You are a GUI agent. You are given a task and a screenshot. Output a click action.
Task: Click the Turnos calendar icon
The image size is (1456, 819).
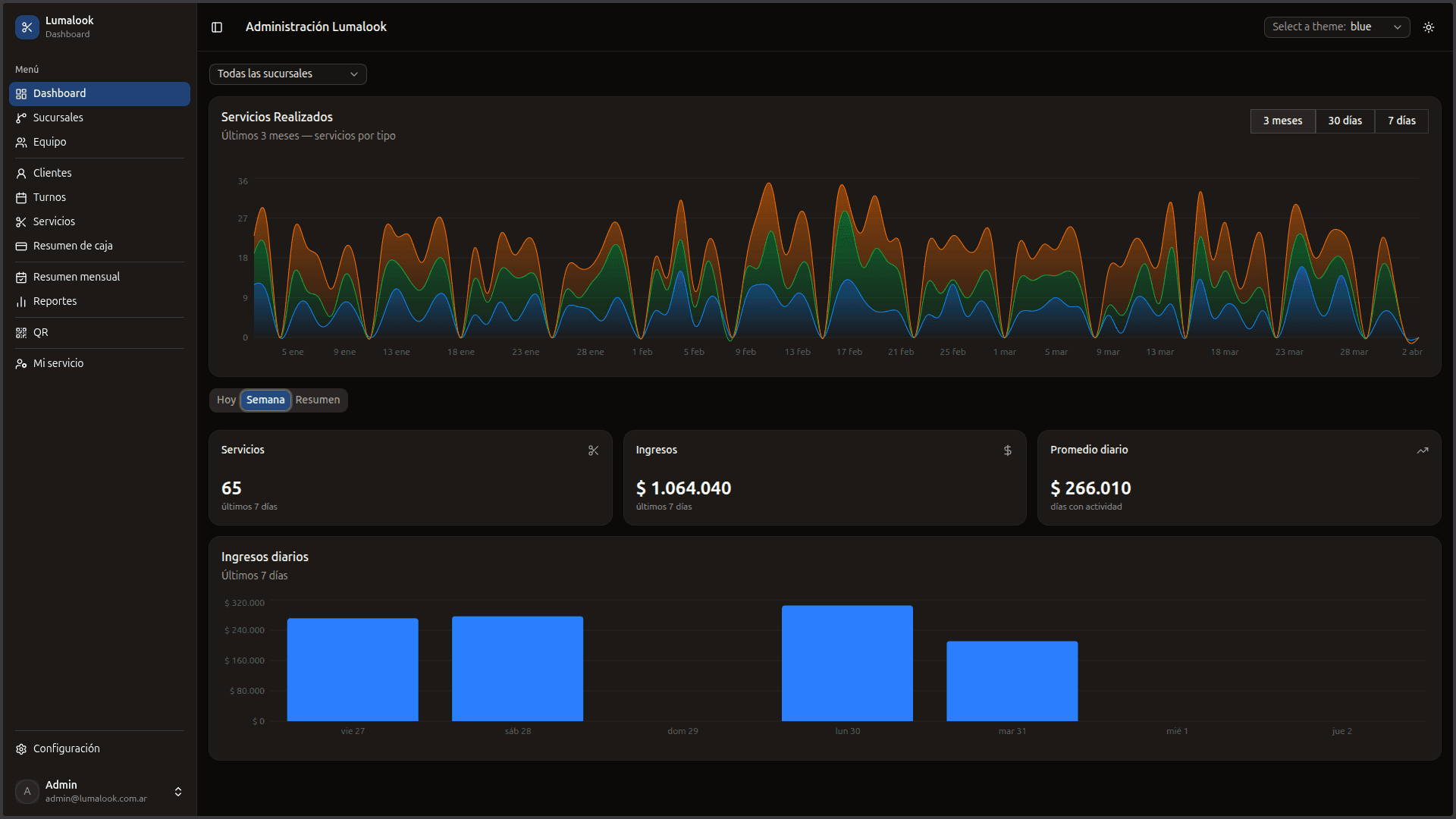21,198
